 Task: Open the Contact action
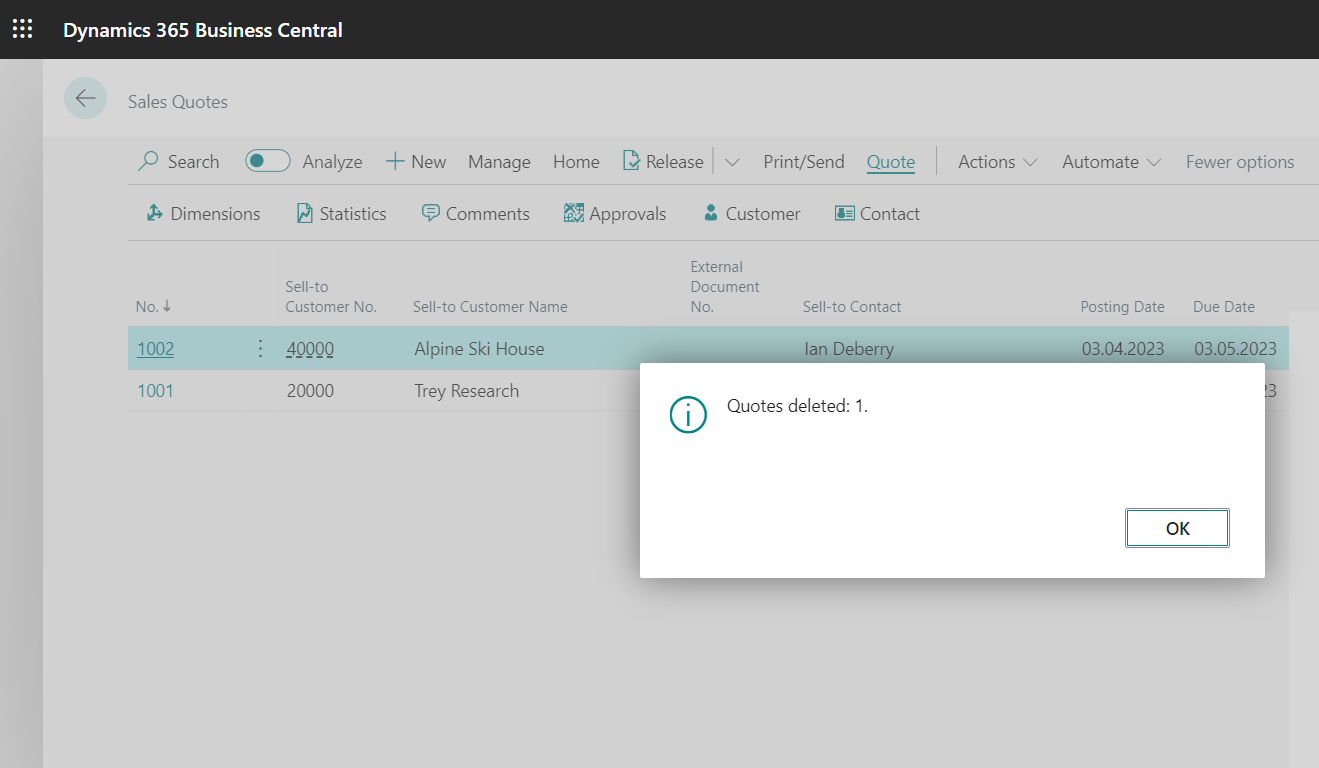coord(877,214)
